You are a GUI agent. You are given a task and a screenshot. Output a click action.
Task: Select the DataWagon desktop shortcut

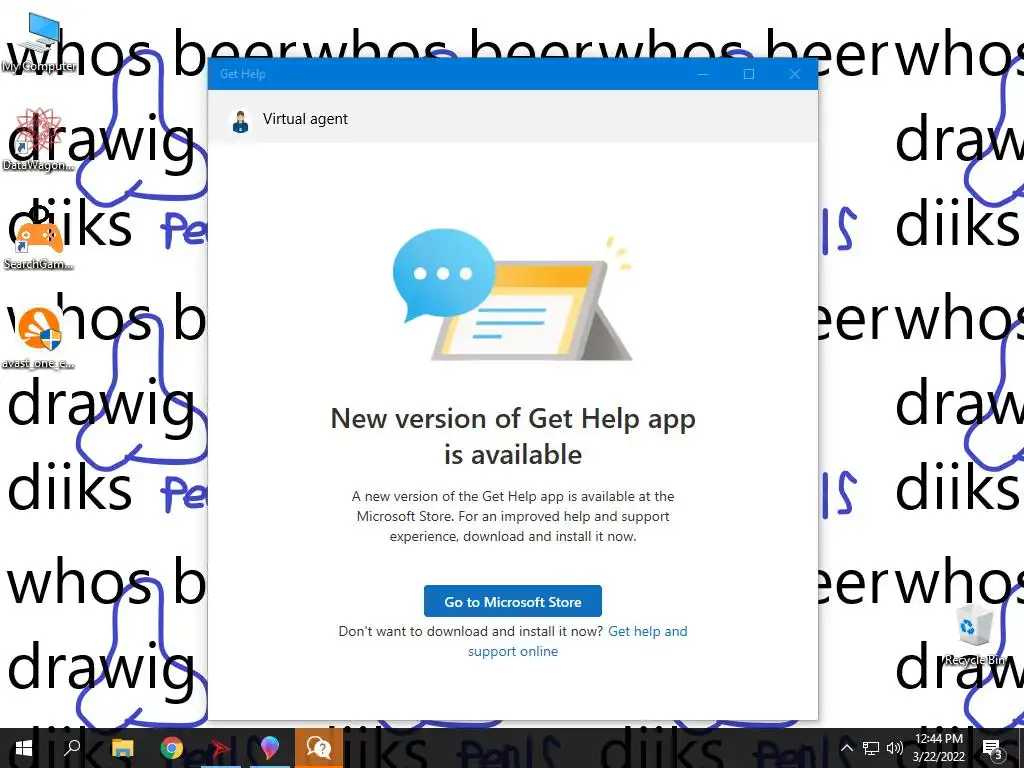point(38,140)
